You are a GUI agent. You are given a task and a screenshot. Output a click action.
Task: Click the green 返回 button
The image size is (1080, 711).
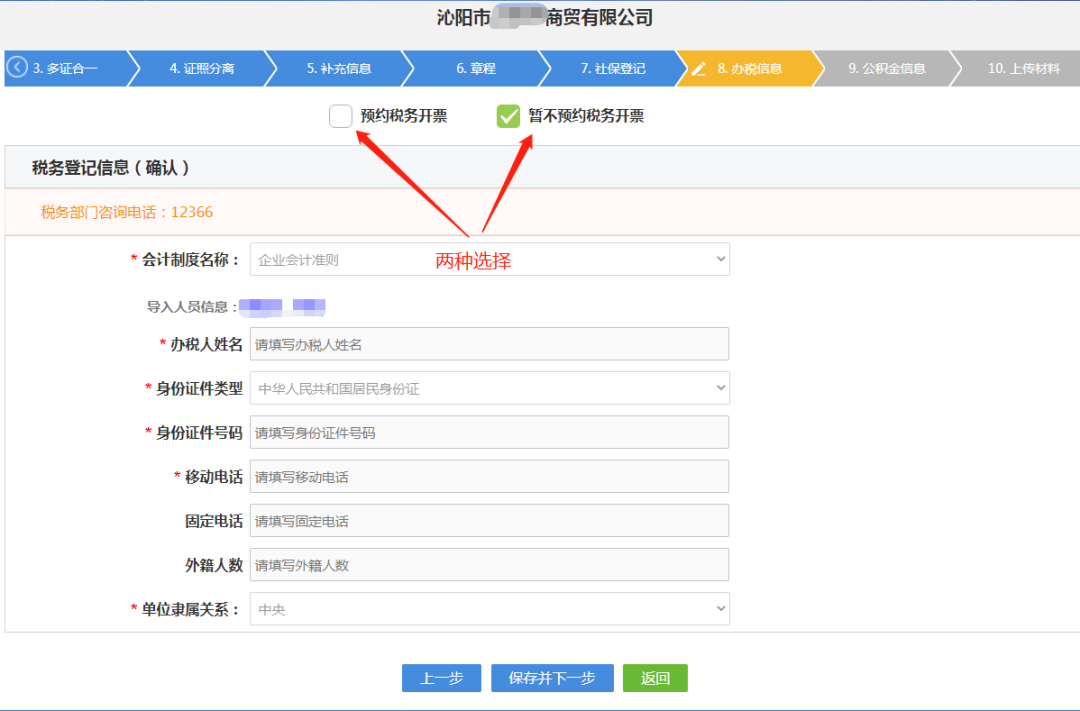pos(655,678)
